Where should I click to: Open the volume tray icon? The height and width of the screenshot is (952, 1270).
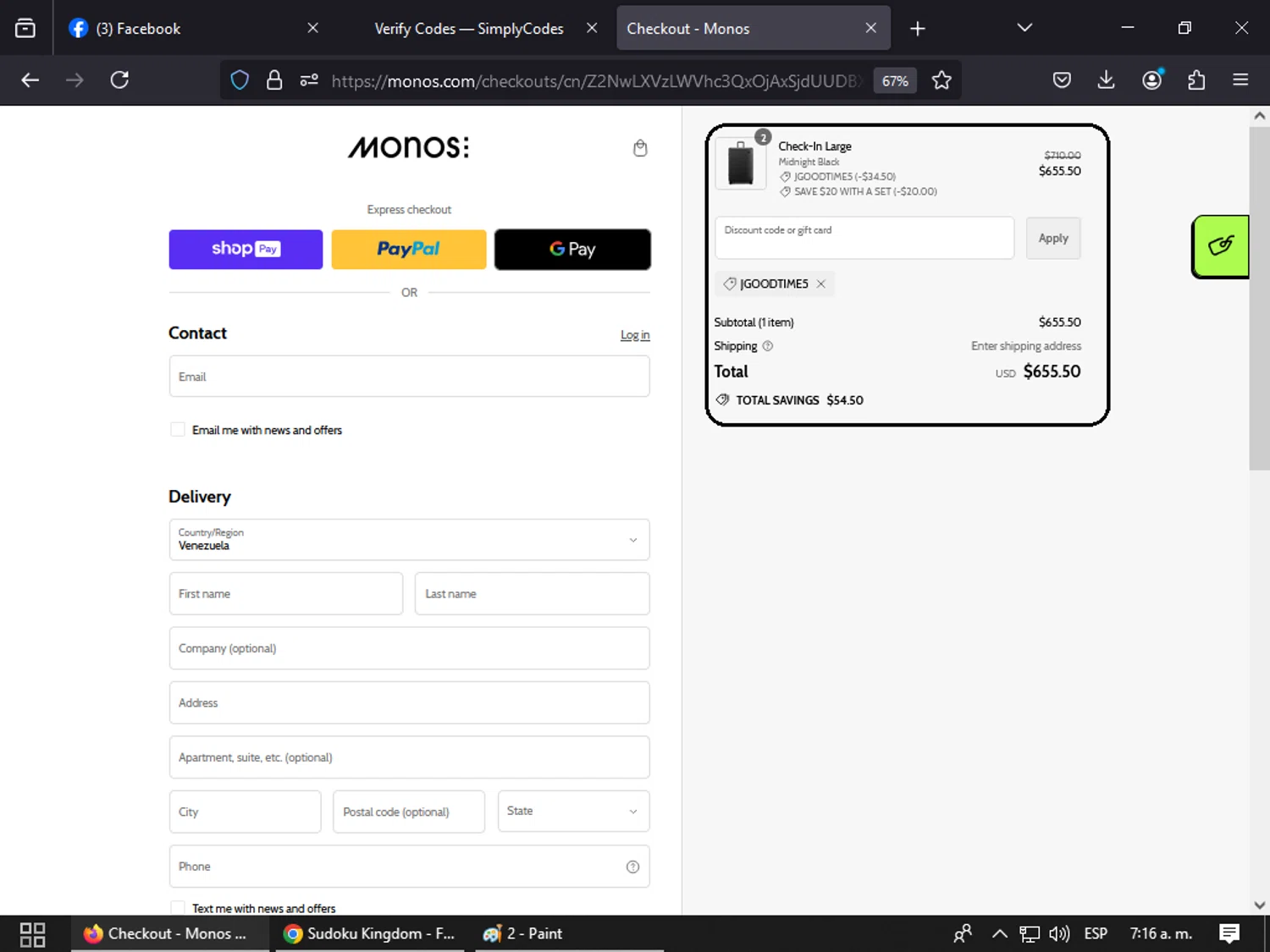[1059, 933]
